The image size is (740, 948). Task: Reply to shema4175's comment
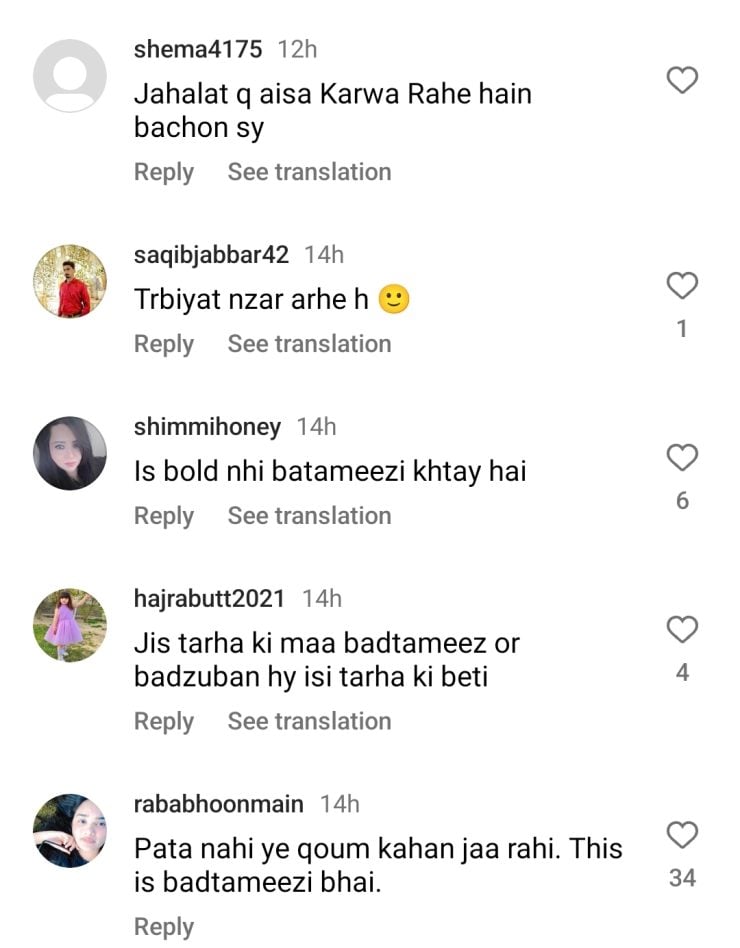point(164,172)
